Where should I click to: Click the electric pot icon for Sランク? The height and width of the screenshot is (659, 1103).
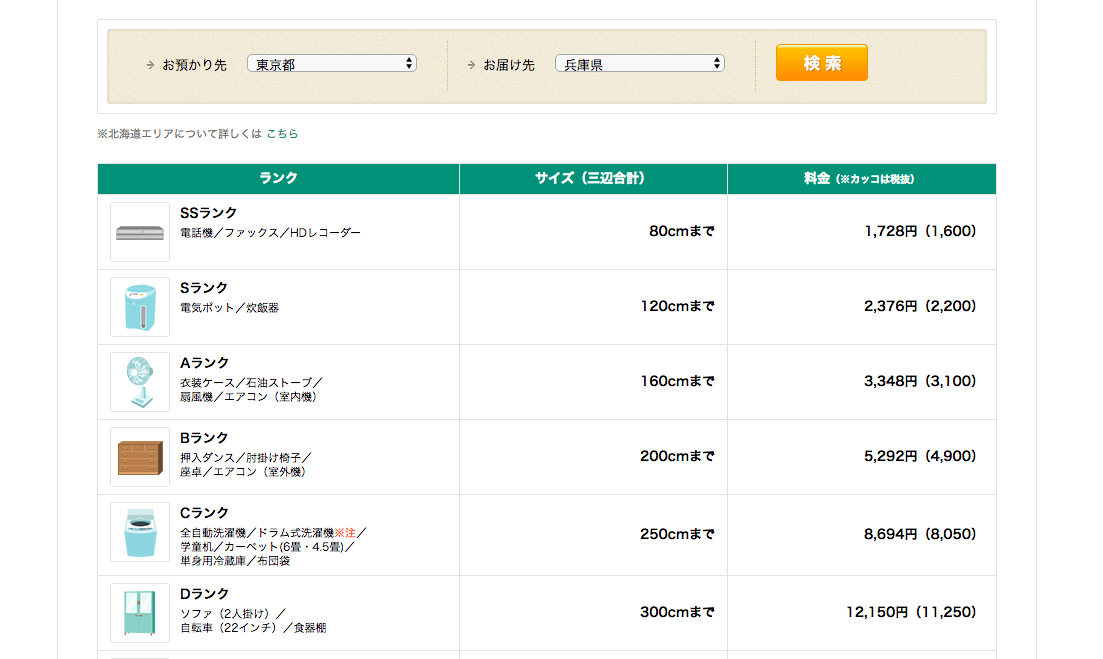pyautogui.click(x=140, y=307)
